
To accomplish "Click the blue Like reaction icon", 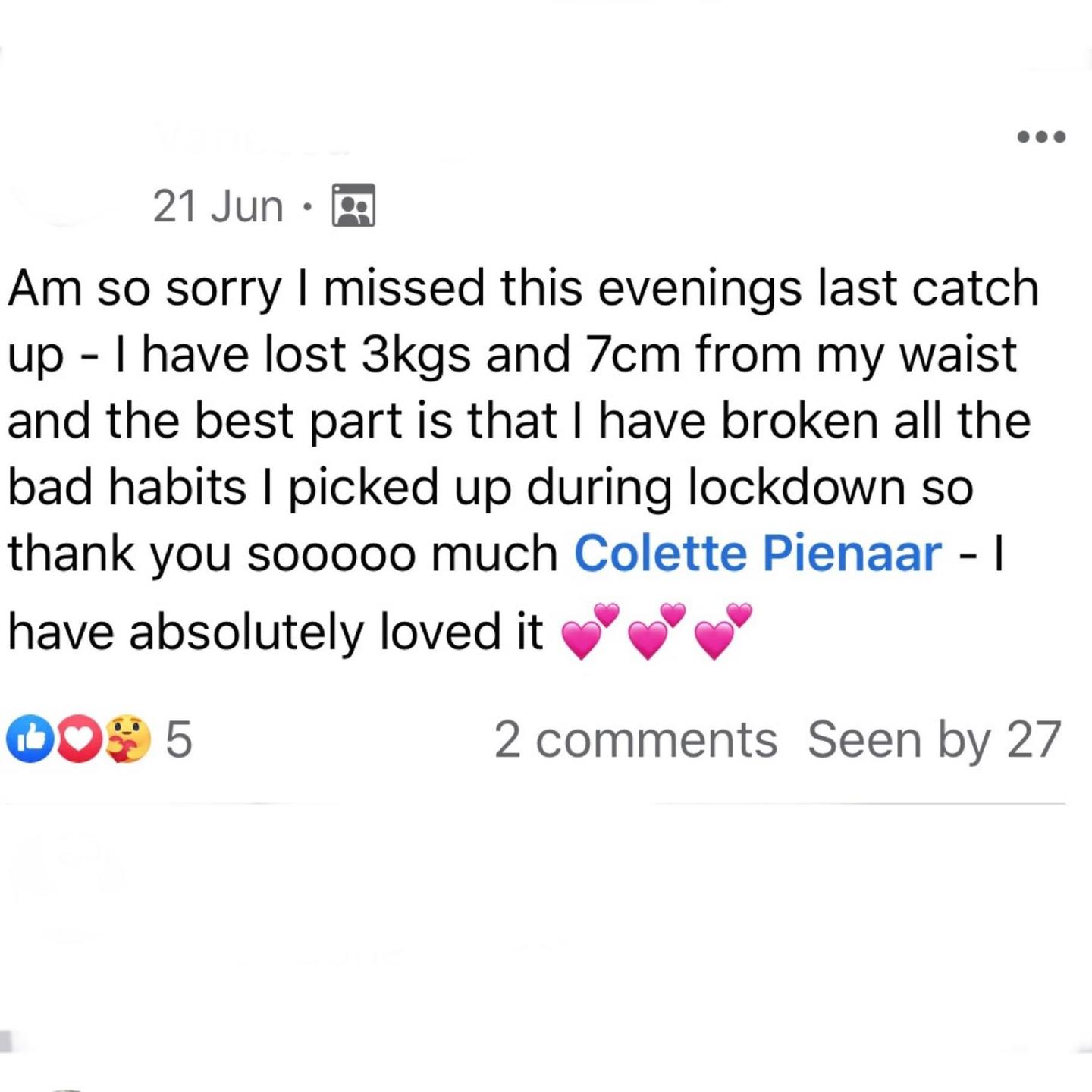I will coord(28,739).
